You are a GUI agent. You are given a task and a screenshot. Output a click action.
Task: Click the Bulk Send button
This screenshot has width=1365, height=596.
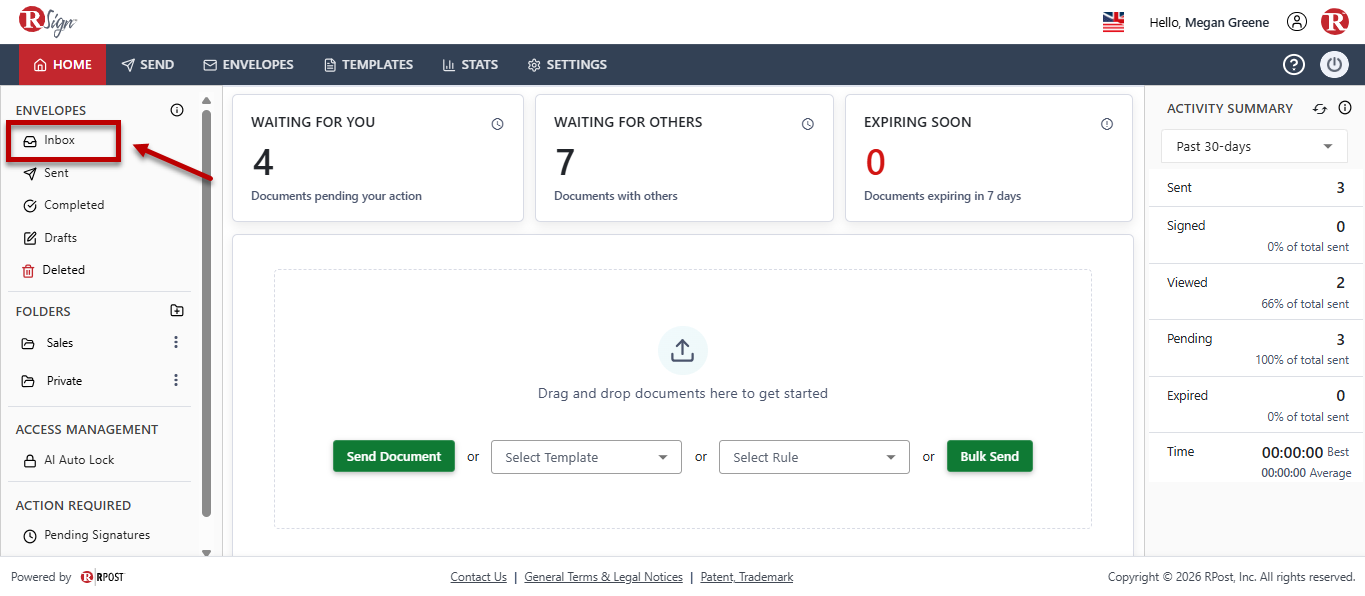[990, 456]
